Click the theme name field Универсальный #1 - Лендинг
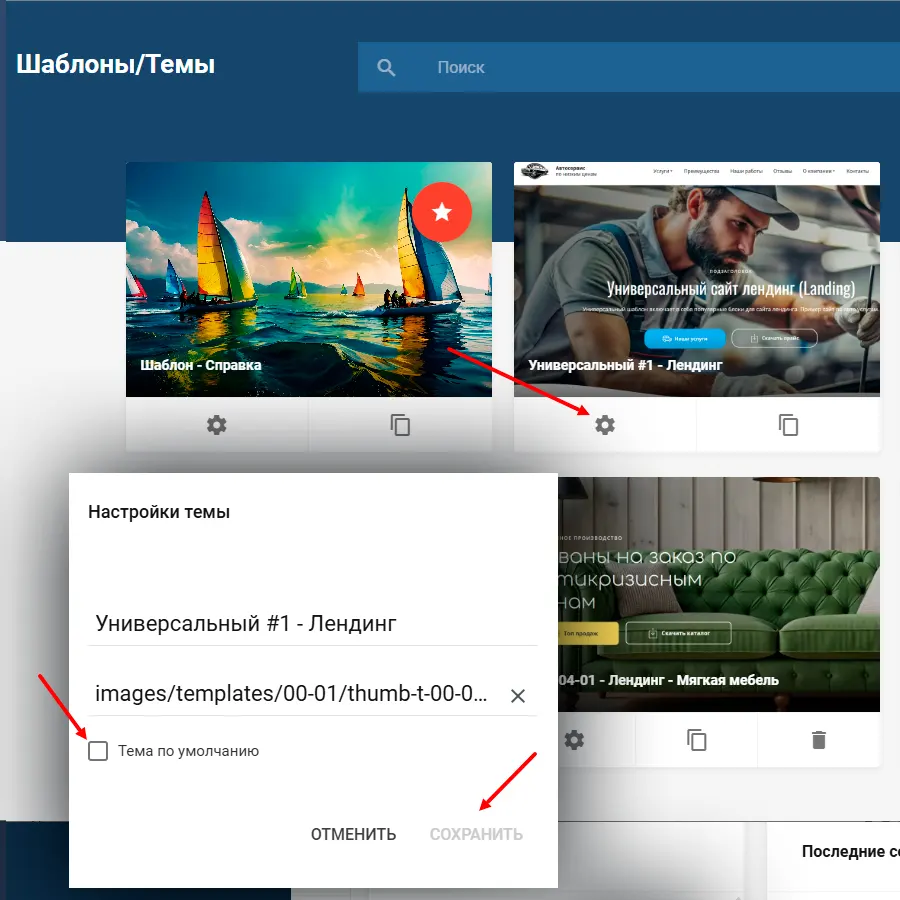900x900 pixels. point(312,624)
